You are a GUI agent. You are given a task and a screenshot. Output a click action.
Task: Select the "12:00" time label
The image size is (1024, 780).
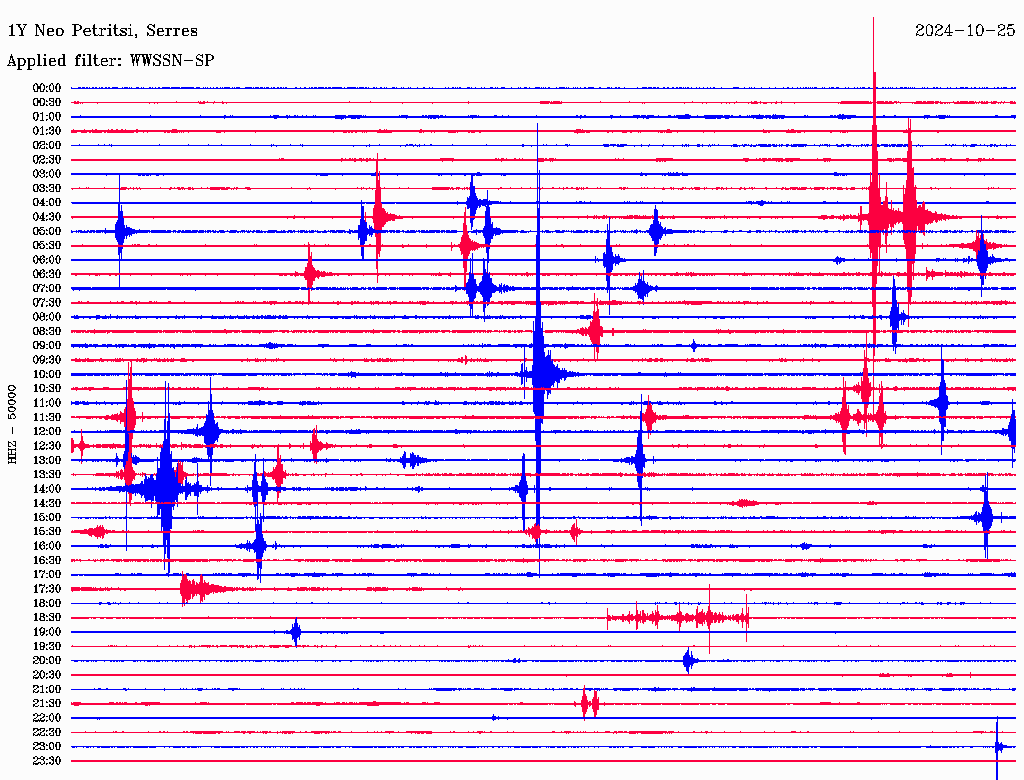46,432
